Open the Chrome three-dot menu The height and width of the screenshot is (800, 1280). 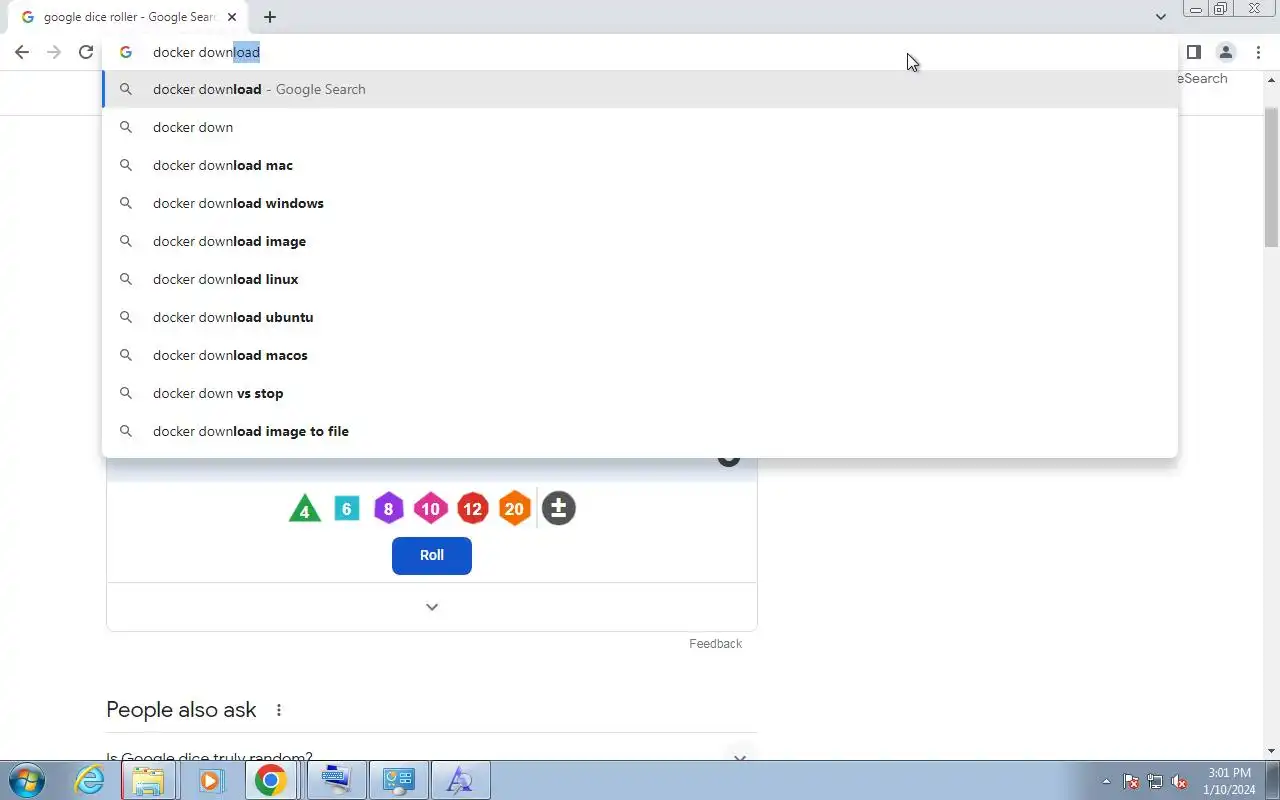coord(1258,52)
